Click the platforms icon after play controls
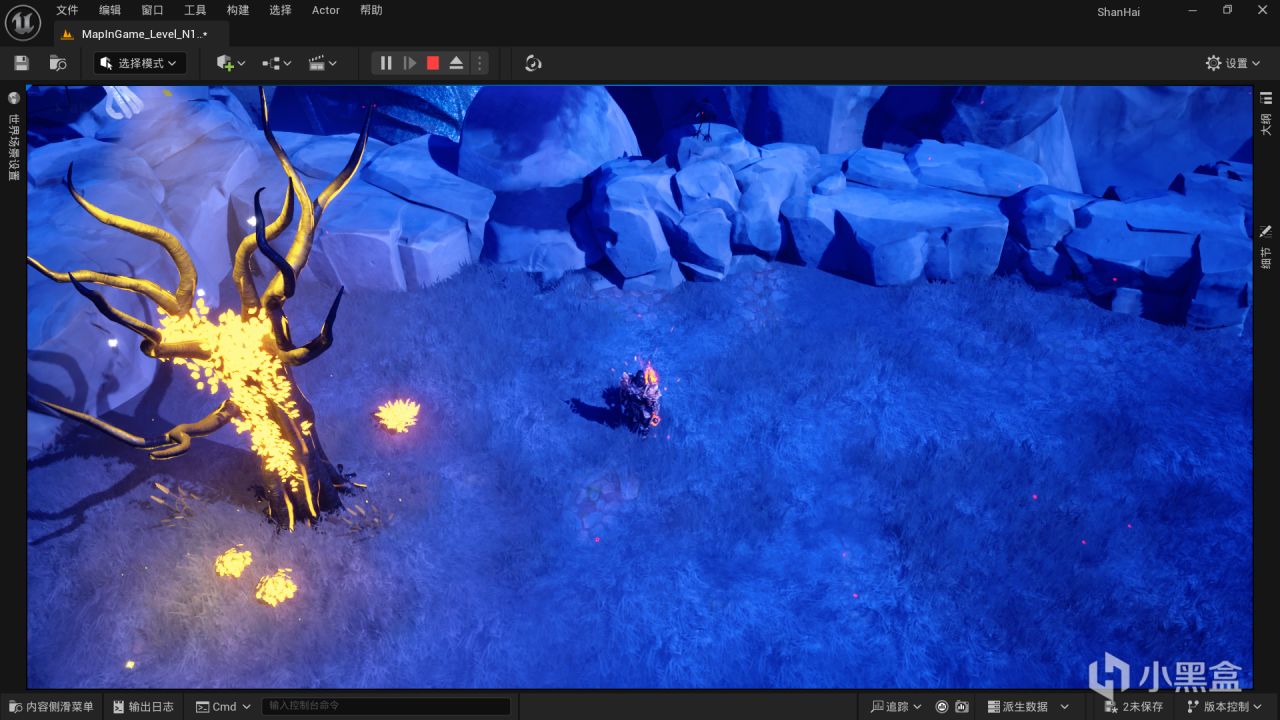The image size is (1280, 720). [x=533, y=63]
